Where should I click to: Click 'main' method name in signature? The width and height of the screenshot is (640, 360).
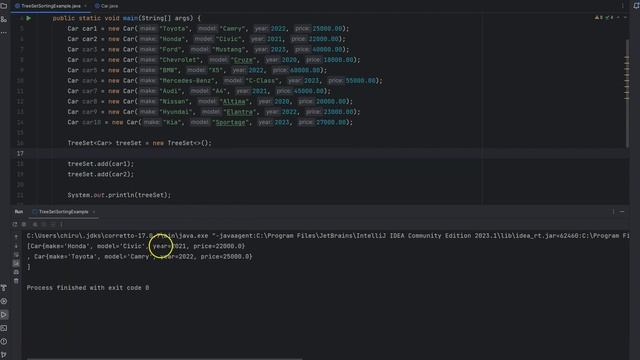130,18
